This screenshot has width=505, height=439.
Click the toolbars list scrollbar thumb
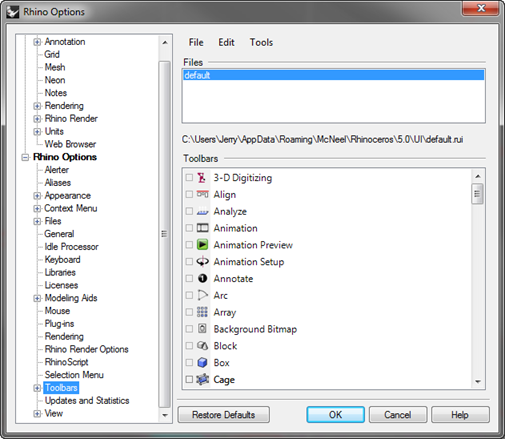[x=477, y=194]
